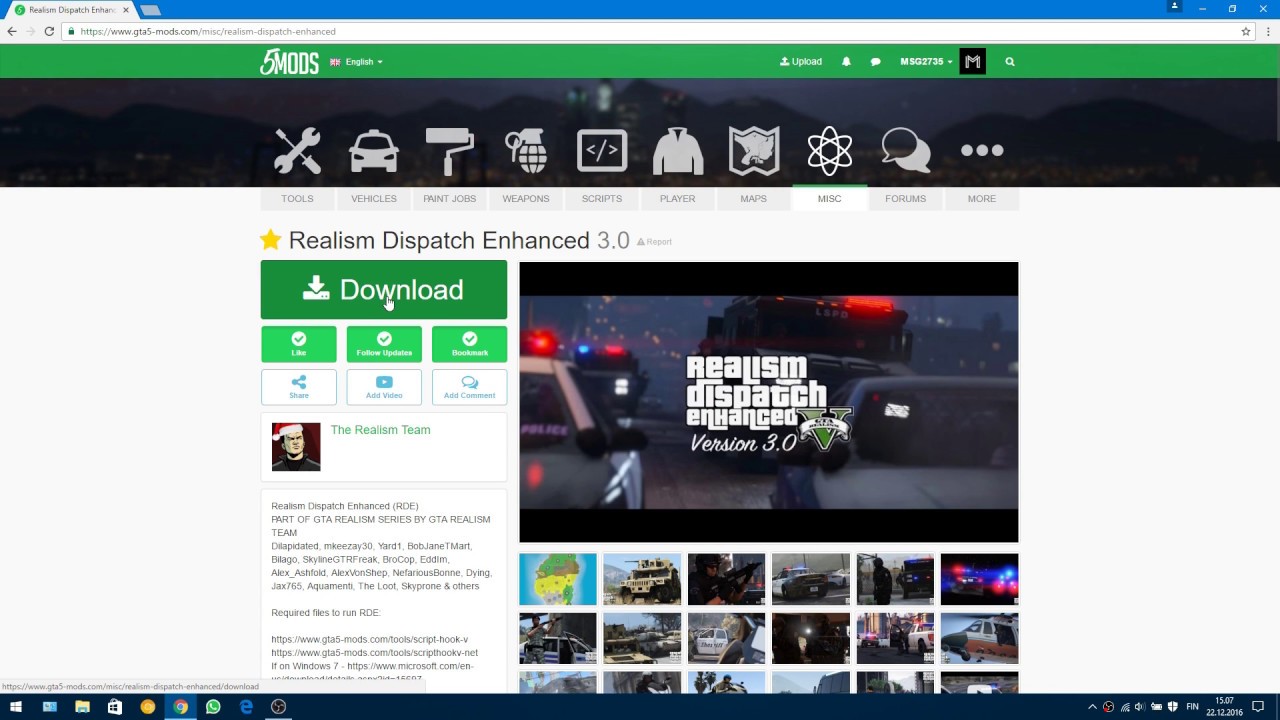Screen dimensions: 1280x720
Task: Go forward in browser history
Action: [x=30, y=31]
